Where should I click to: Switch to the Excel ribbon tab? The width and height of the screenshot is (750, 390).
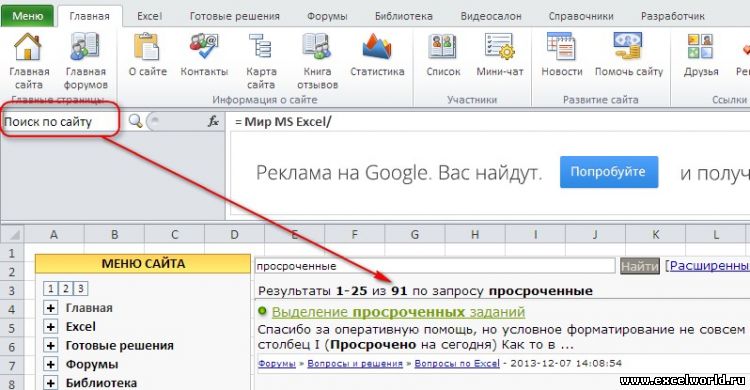(149, 16)
